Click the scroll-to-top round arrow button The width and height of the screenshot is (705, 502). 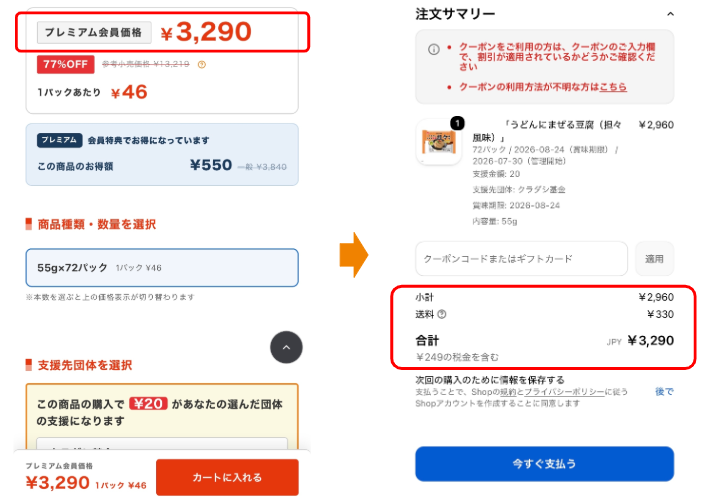click(286, 347)
